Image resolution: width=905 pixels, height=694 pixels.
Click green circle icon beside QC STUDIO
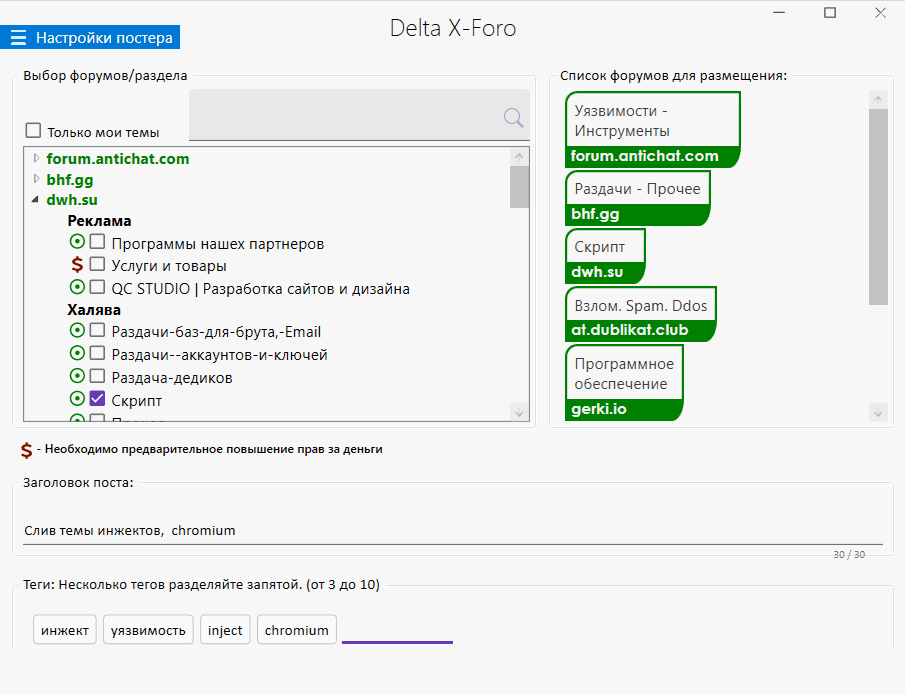[x=77, y=288]
